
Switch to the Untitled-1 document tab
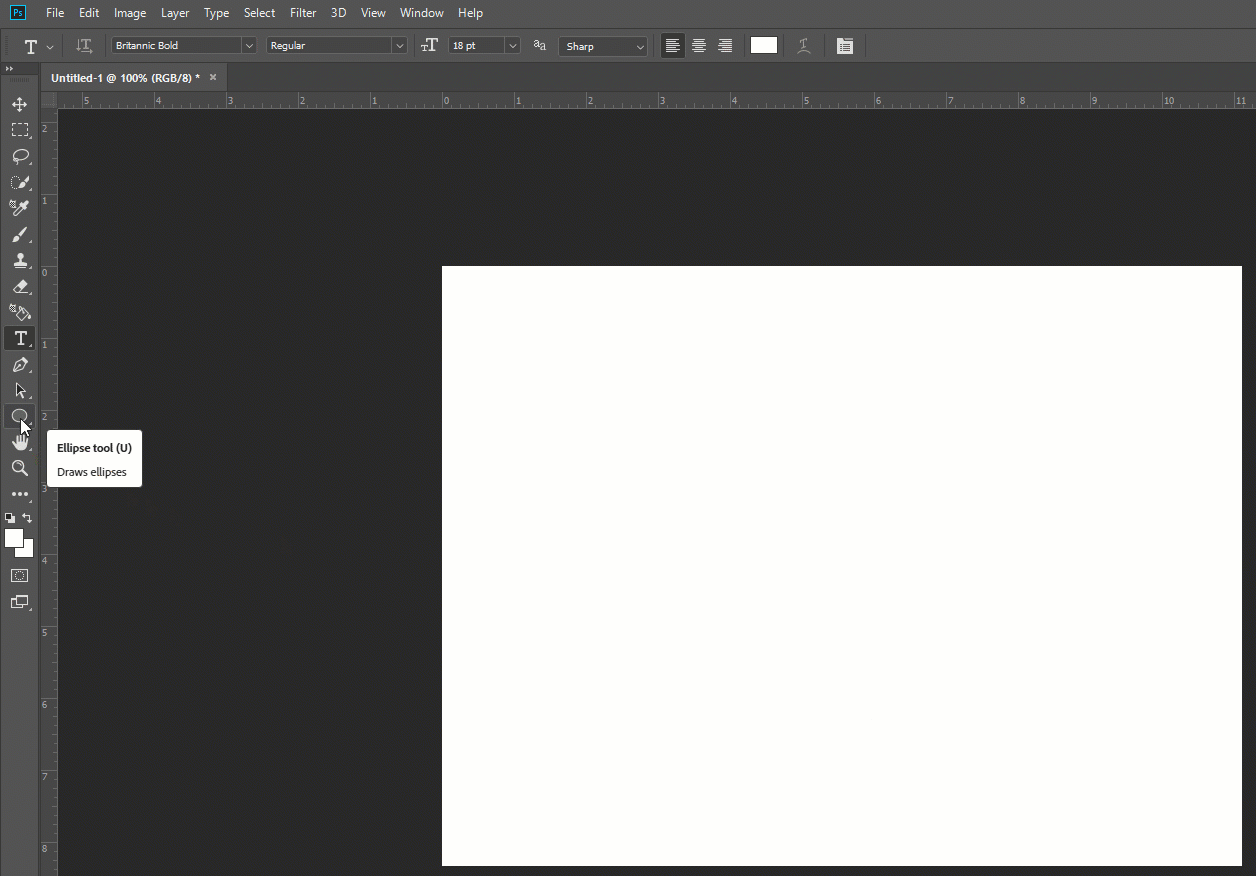pyautogui.click(x=125, y=78)
